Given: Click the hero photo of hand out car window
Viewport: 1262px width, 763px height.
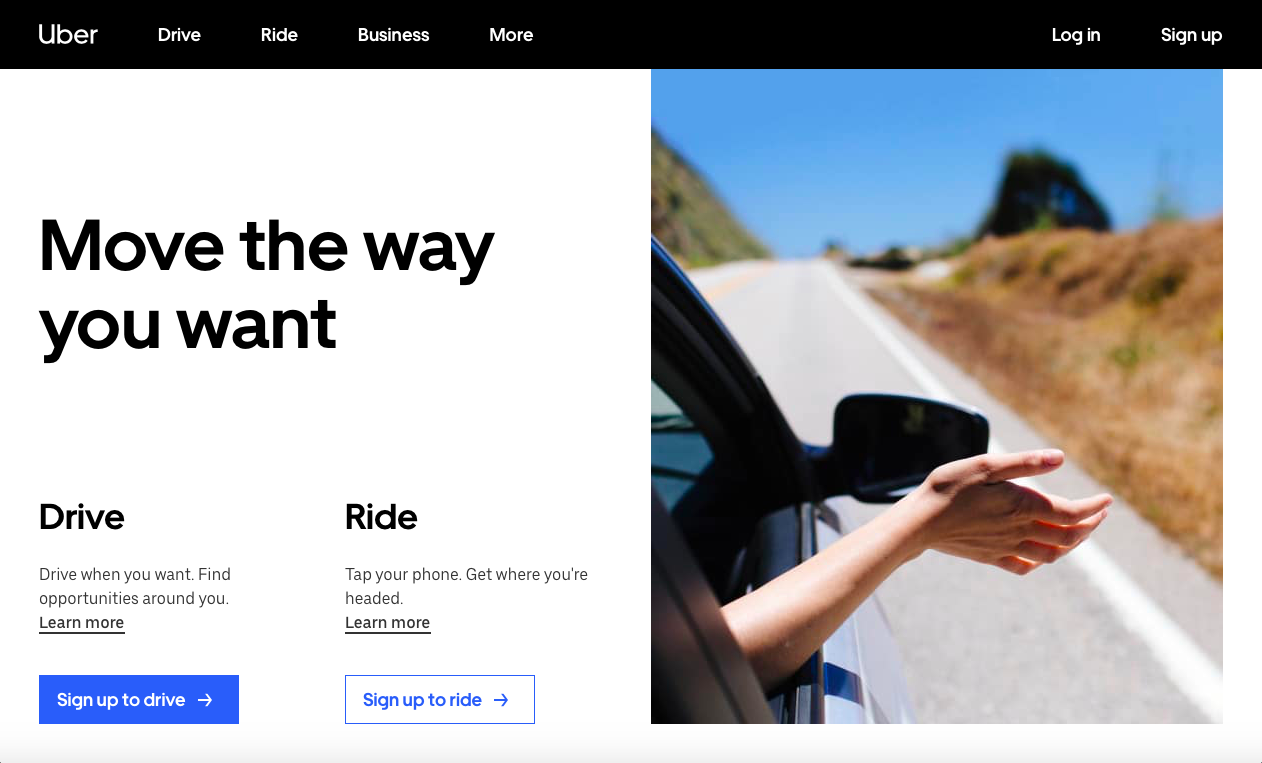Looking at the screenshot, I should [937, 396].
